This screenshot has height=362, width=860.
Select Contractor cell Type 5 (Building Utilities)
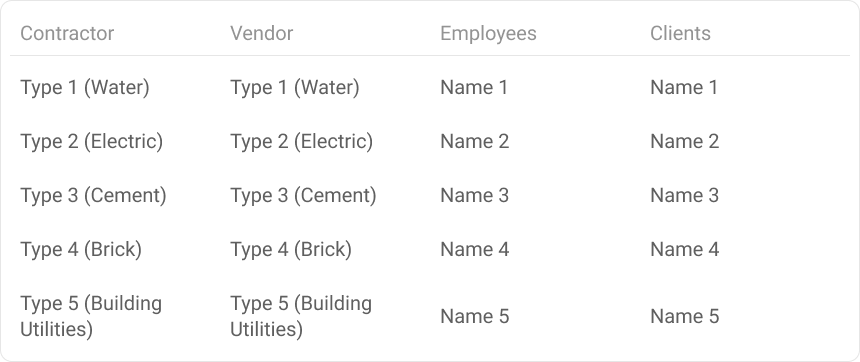(91, 316)
